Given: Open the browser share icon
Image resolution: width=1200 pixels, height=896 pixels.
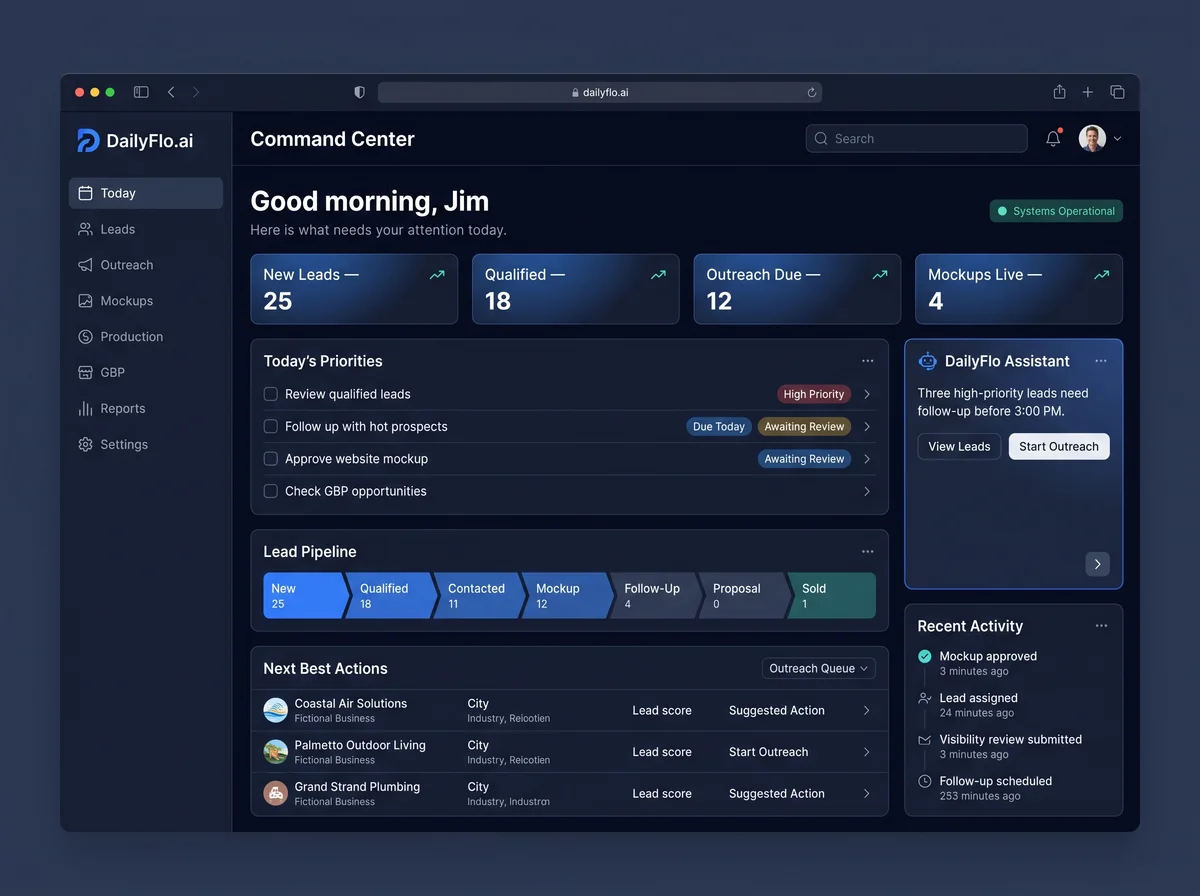Looking at the screenshot, I should point(1059,92).
